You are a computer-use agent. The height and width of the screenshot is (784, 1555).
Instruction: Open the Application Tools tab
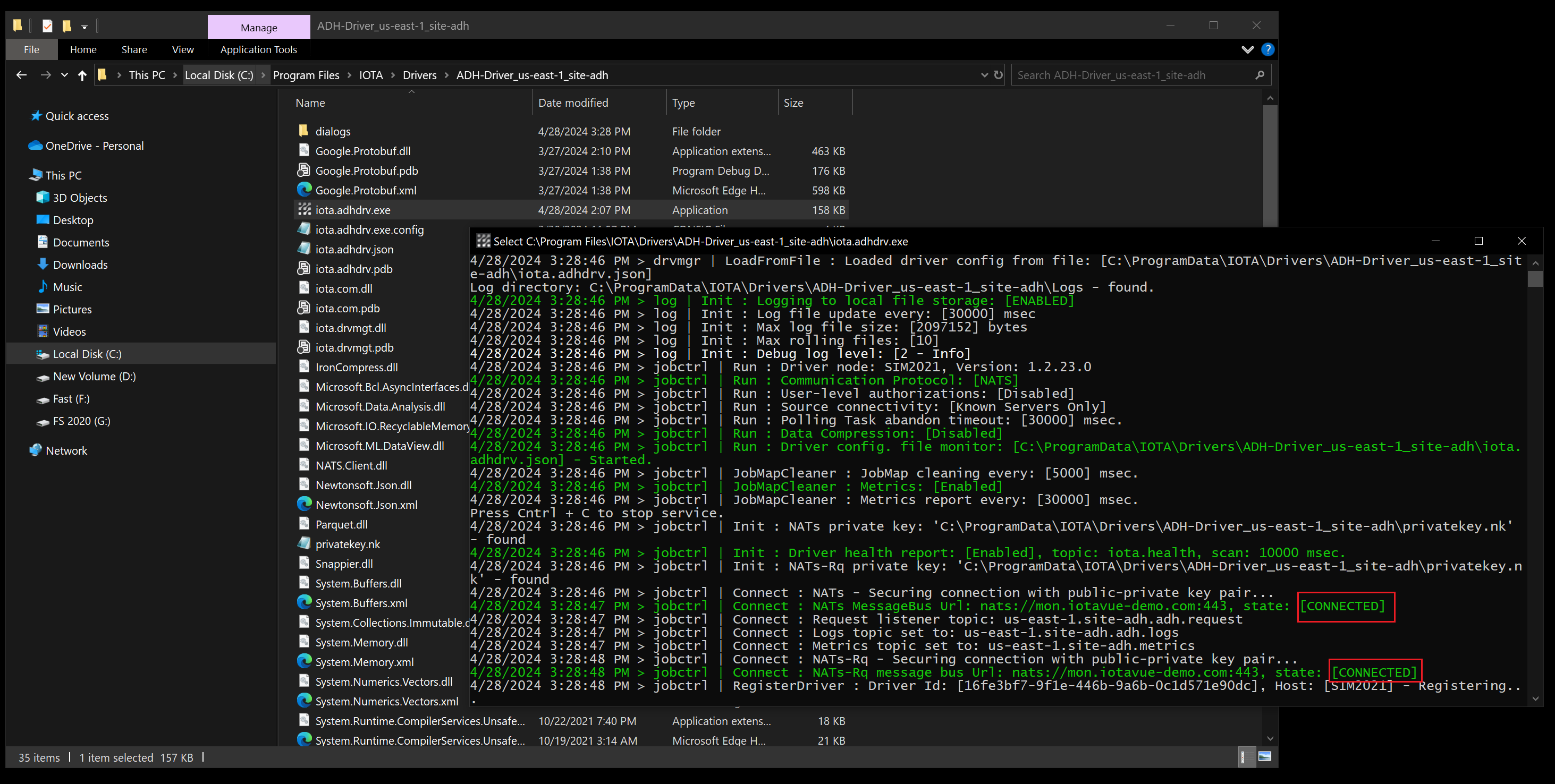point(258,49)
